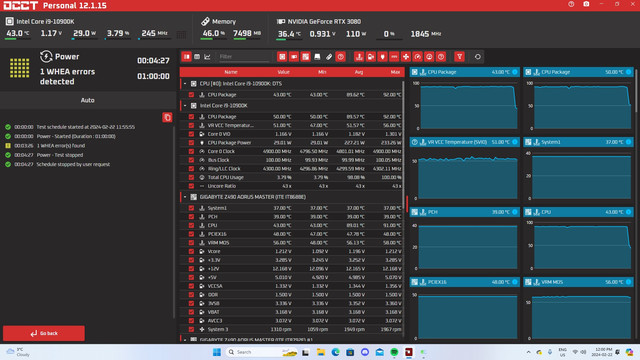Sort the table by the Avg column
Screen dimensions: 640x360
point(359,72)
